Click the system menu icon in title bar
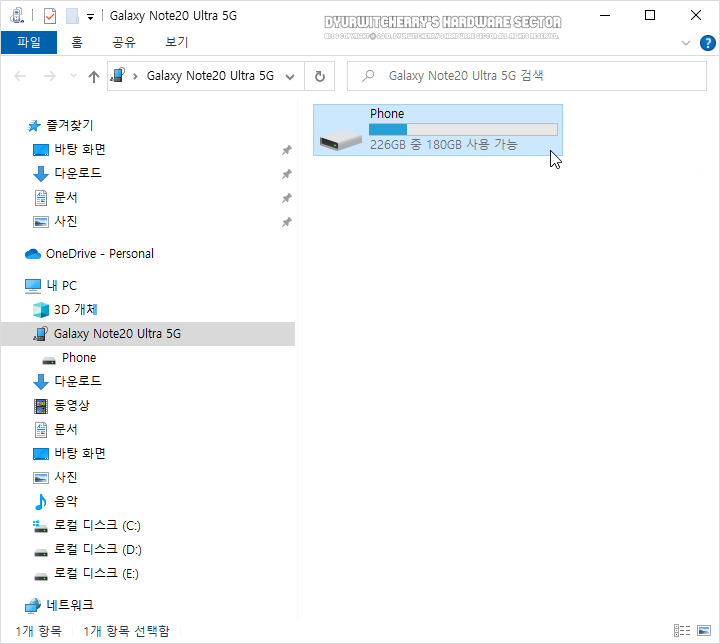This screenshot has width=720, height=644. click(17, 16)
